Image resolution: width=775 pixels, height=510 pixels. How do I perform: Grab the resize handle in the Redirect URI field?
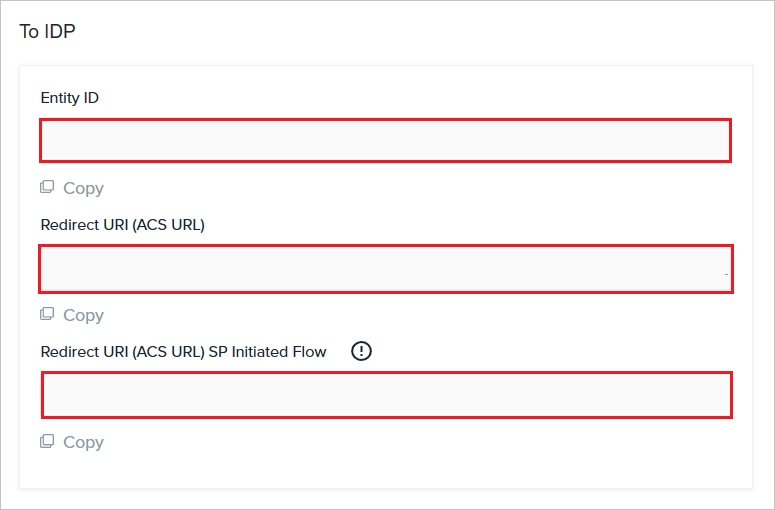pyautogui.click(x=726, y=274)
